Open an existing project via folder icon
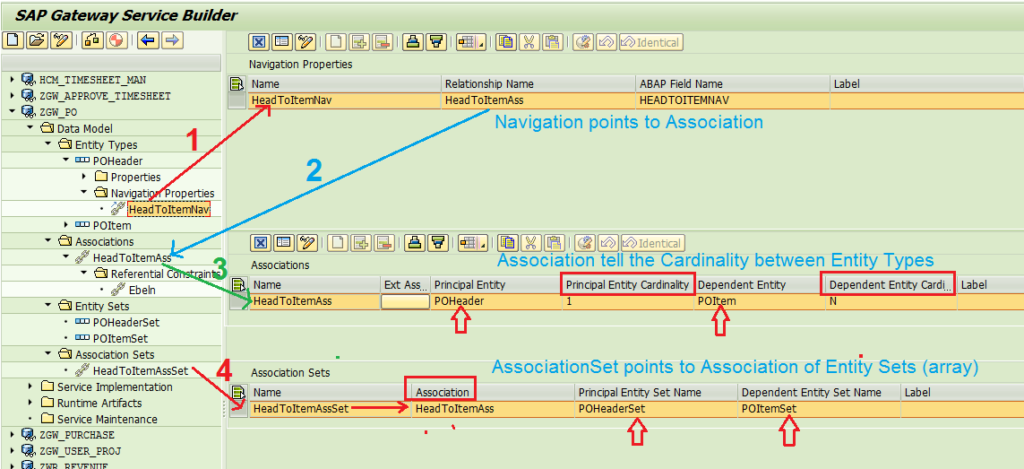This screenshot has height=469, width=1024. [x=38, y=40]
